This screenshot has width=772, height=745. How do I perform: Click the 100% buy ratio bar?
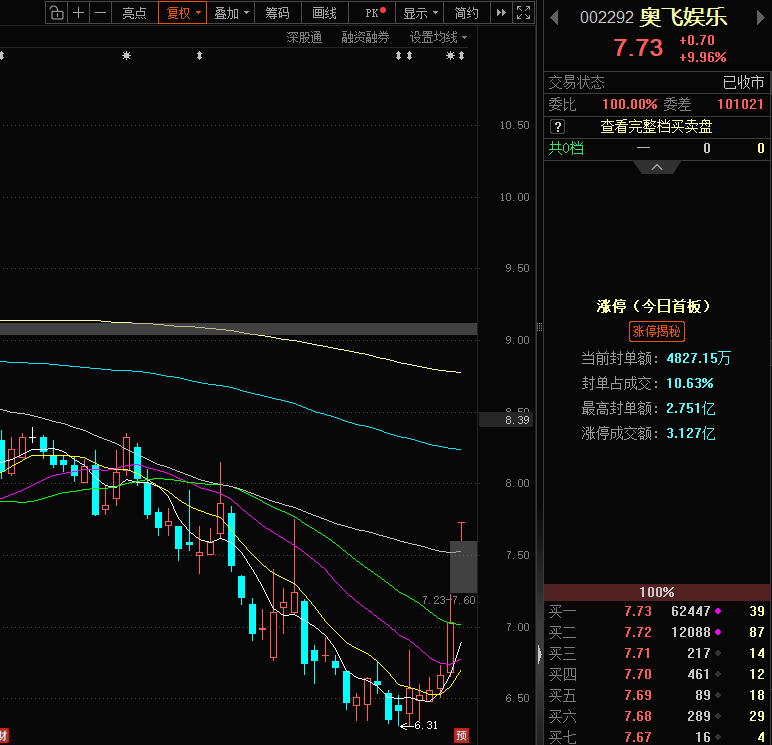pyautogui.click(x=657, y=592)
